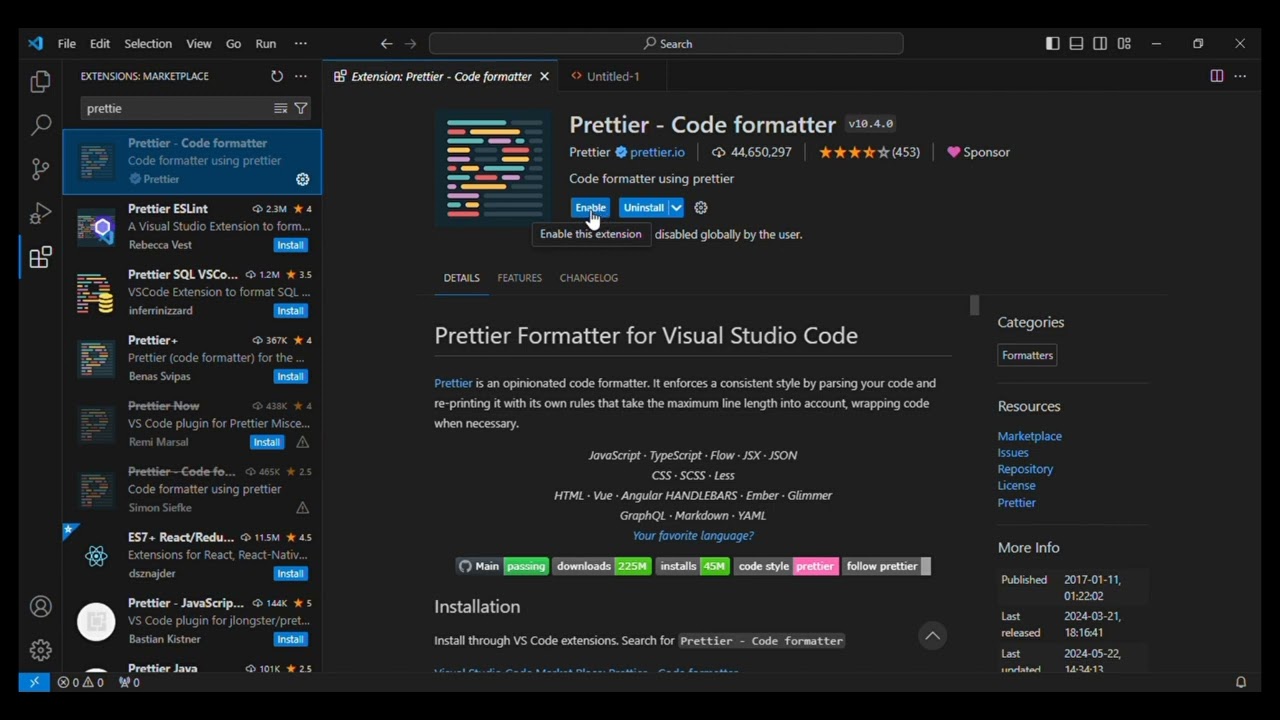Open the Repository resource link
This screenshot has width=1280, height=720.
1024,469
